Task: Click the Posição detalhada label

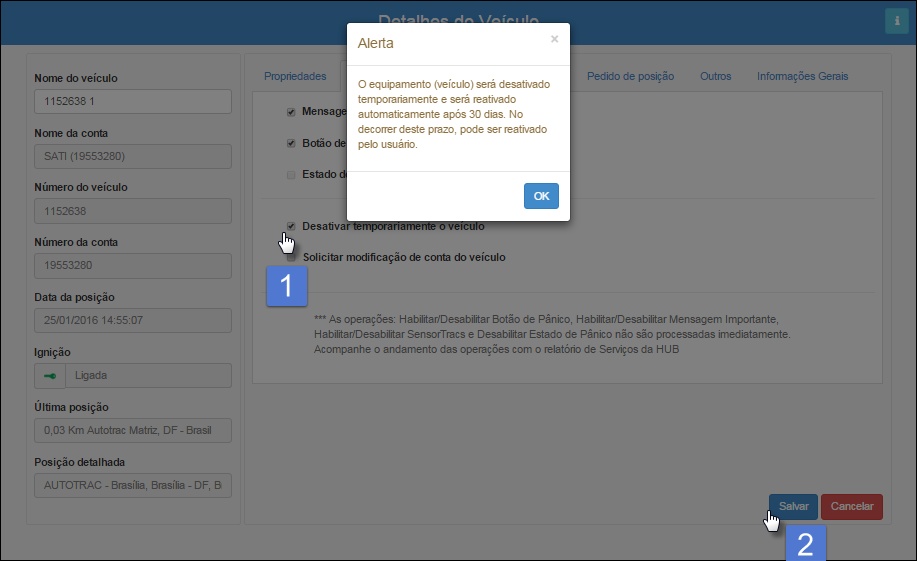Action: pos(80,462)
